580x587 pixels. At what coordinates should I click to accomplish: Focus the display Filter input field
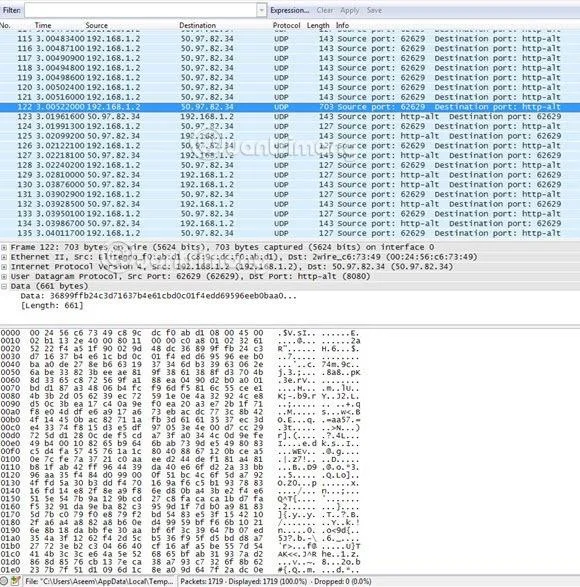point(141,10)
